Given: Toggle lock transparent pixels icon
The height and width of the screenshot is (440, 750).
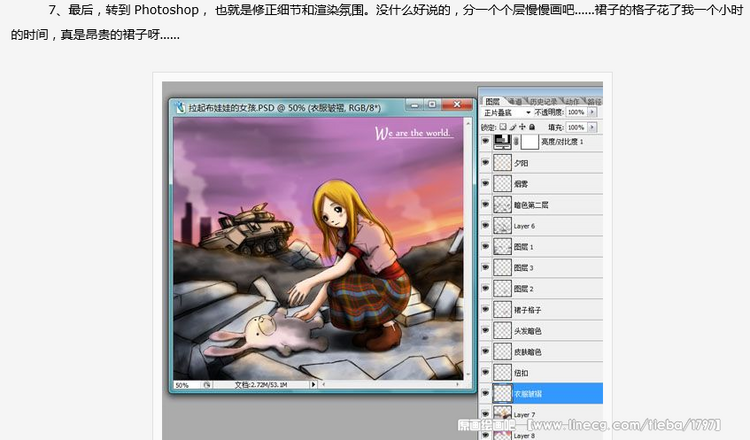Looking at the screenshot, I should (503, 127).
